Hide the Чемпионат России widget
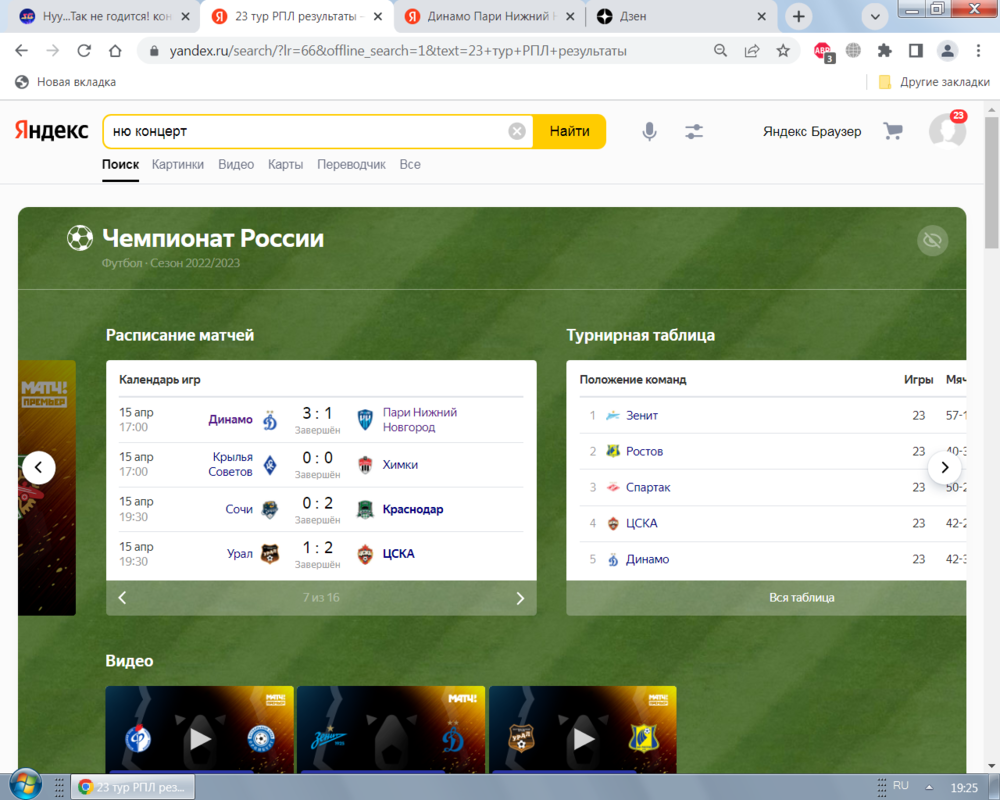 (932, 241)
